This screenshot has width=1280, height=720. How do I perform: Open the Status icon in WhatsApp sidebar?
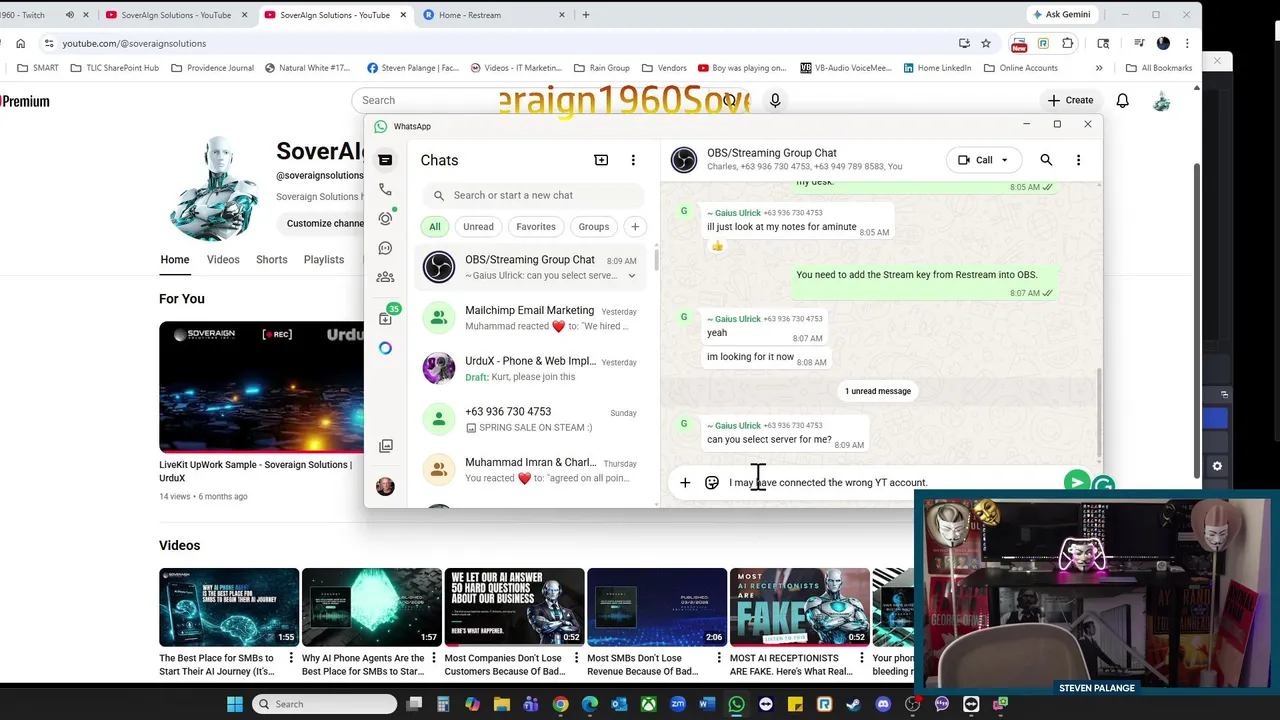385,219
